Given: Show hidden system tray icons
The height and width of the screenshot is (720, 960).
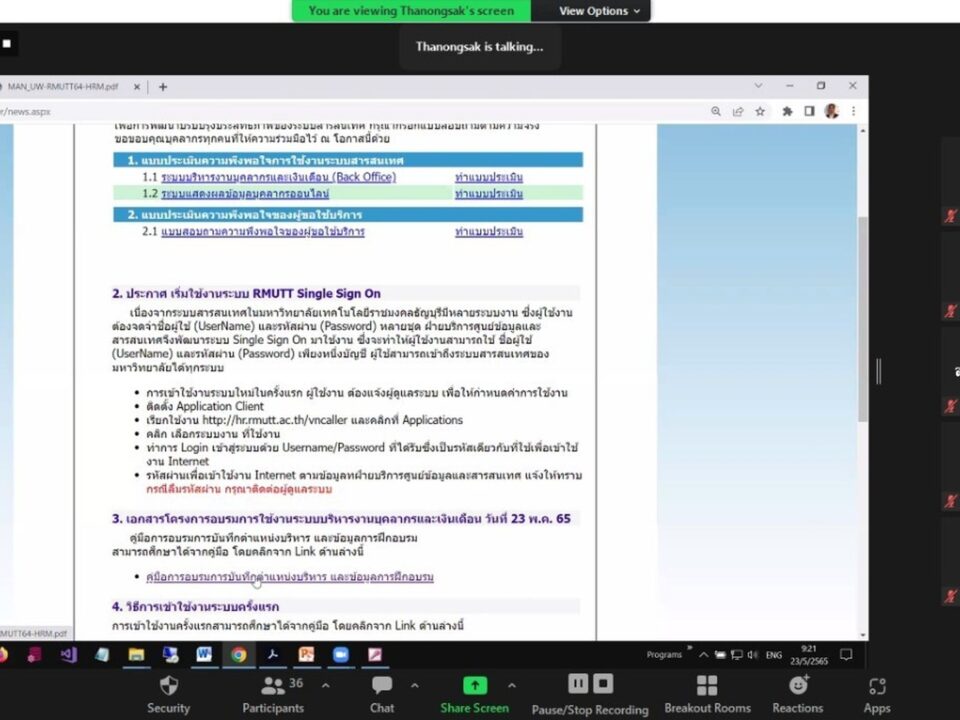Looking at the screenshot, I should (x=703, y=655).
